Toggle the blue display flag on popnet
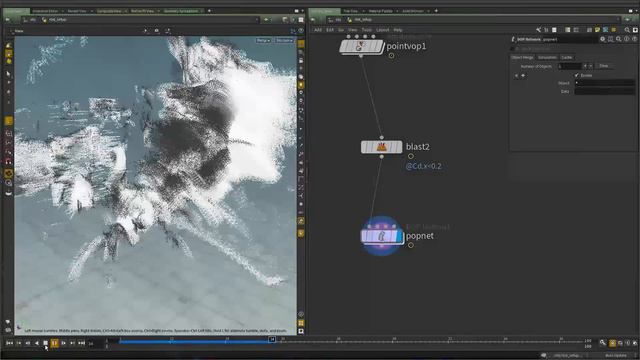This screenshot has width=640, height=360. [399, 236]
